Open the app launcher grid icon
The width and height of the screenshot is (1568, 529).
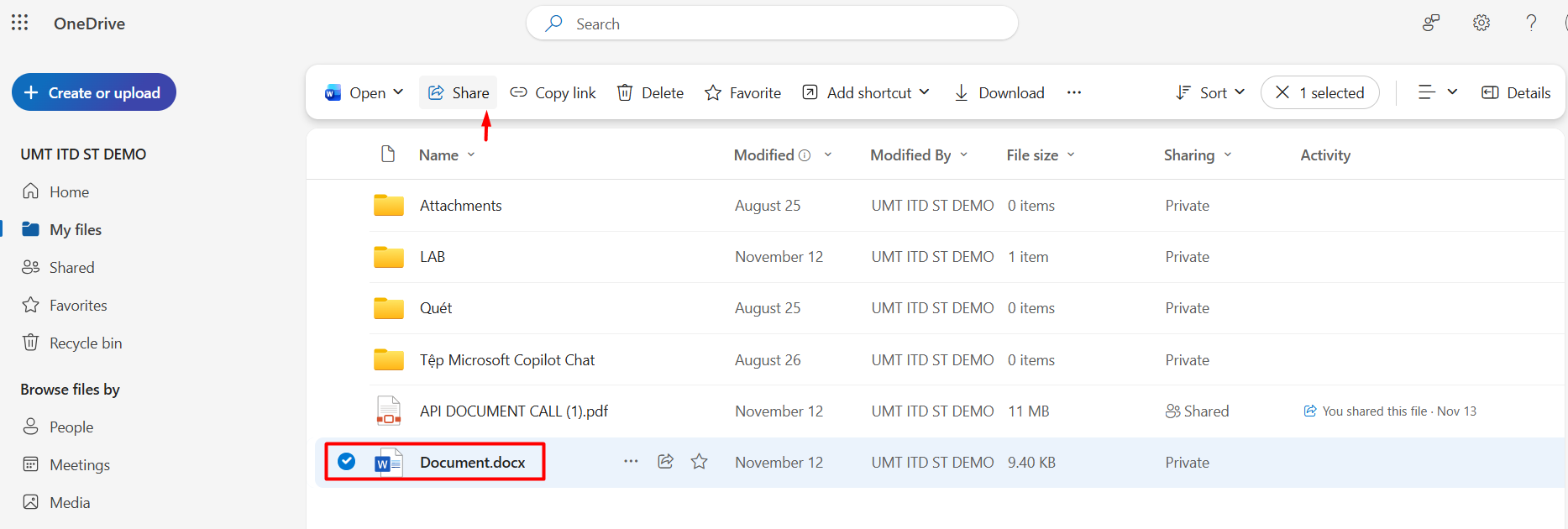20,23
